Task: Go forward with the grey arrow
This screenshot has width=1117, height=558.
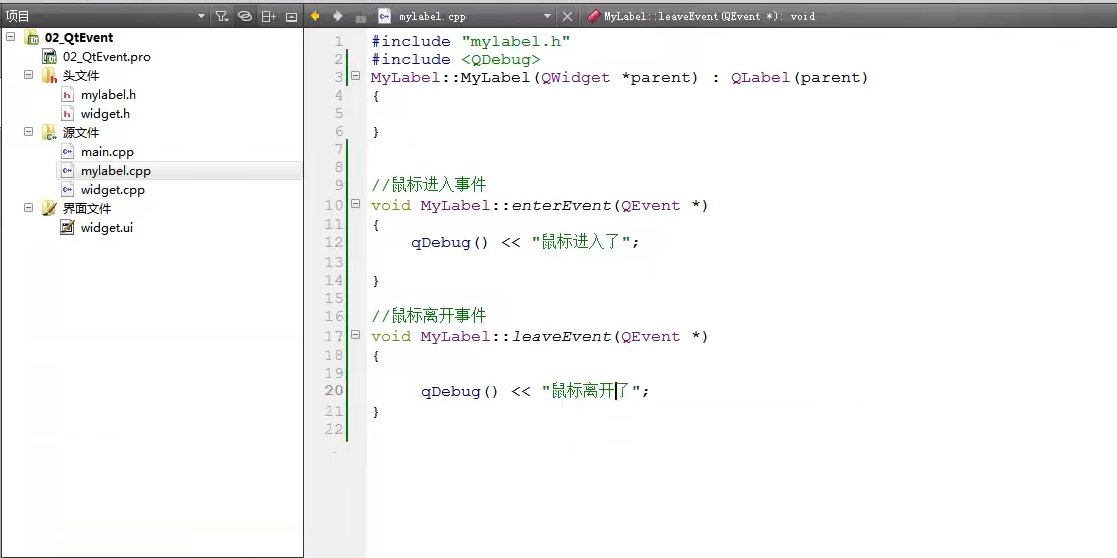Action: [x=338, y=16]
